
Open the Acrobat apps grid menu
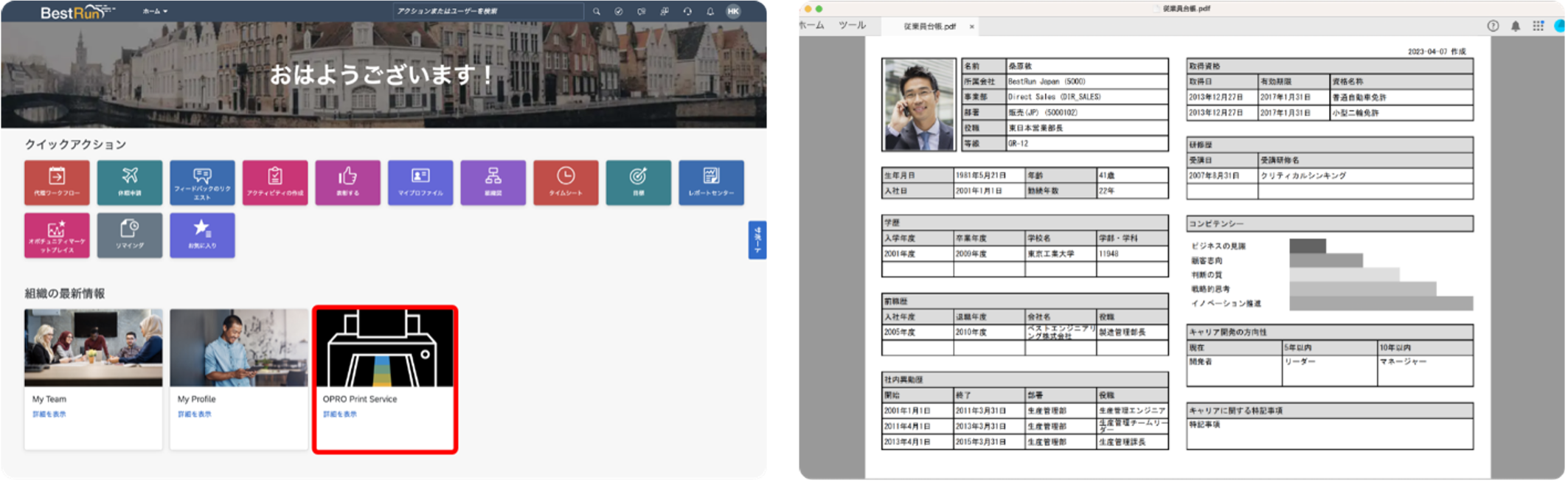[x=1538, y=26]
